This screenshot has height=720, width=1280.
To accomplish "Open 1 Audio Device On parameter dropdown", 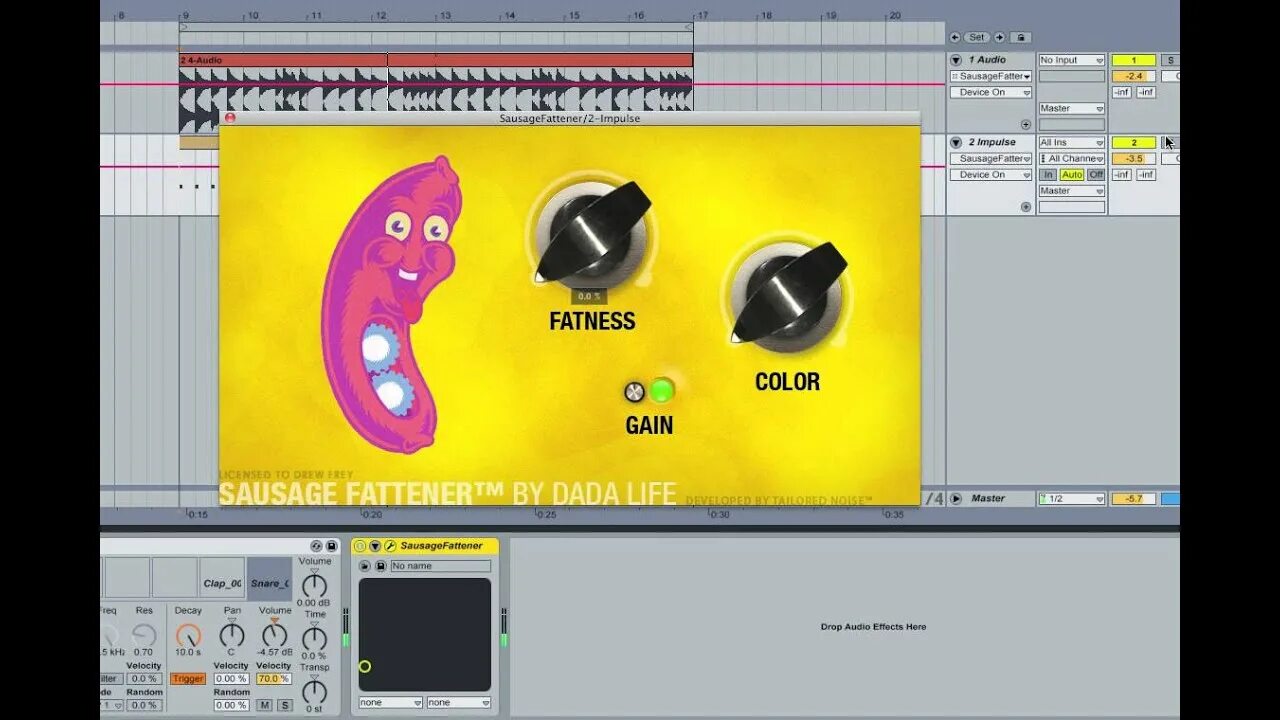I will point(990,92).
